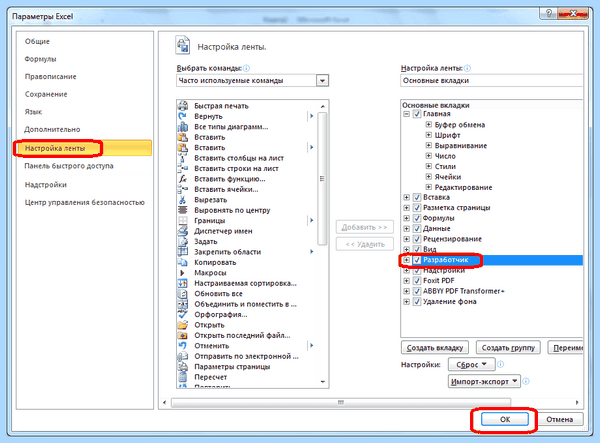The height and width of the screenshot is (443, 600).
Task: Collapse the Главная tree node
Action: click(406, 114)
